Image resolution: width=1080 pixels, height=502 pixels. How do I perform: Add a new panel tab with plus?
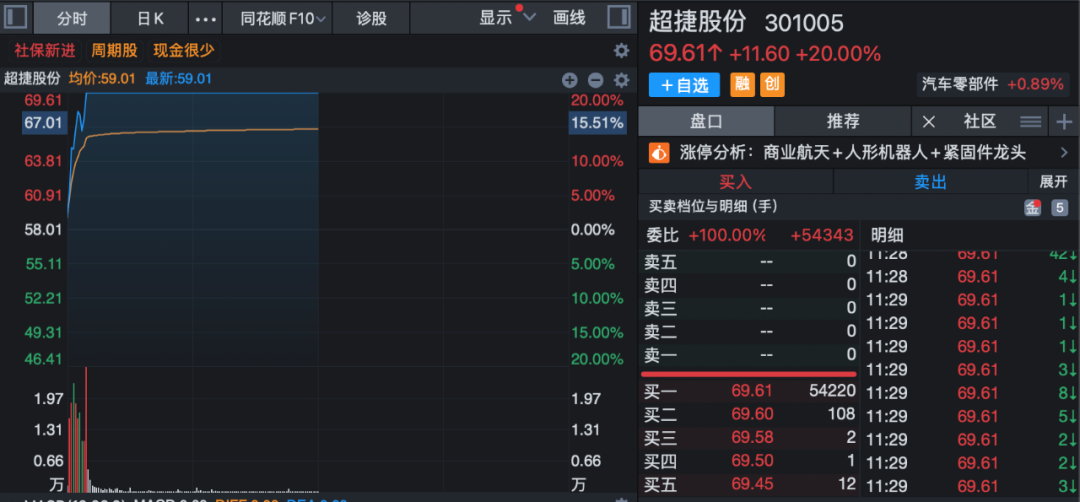pyautogui.click(x=1063, y=121)
